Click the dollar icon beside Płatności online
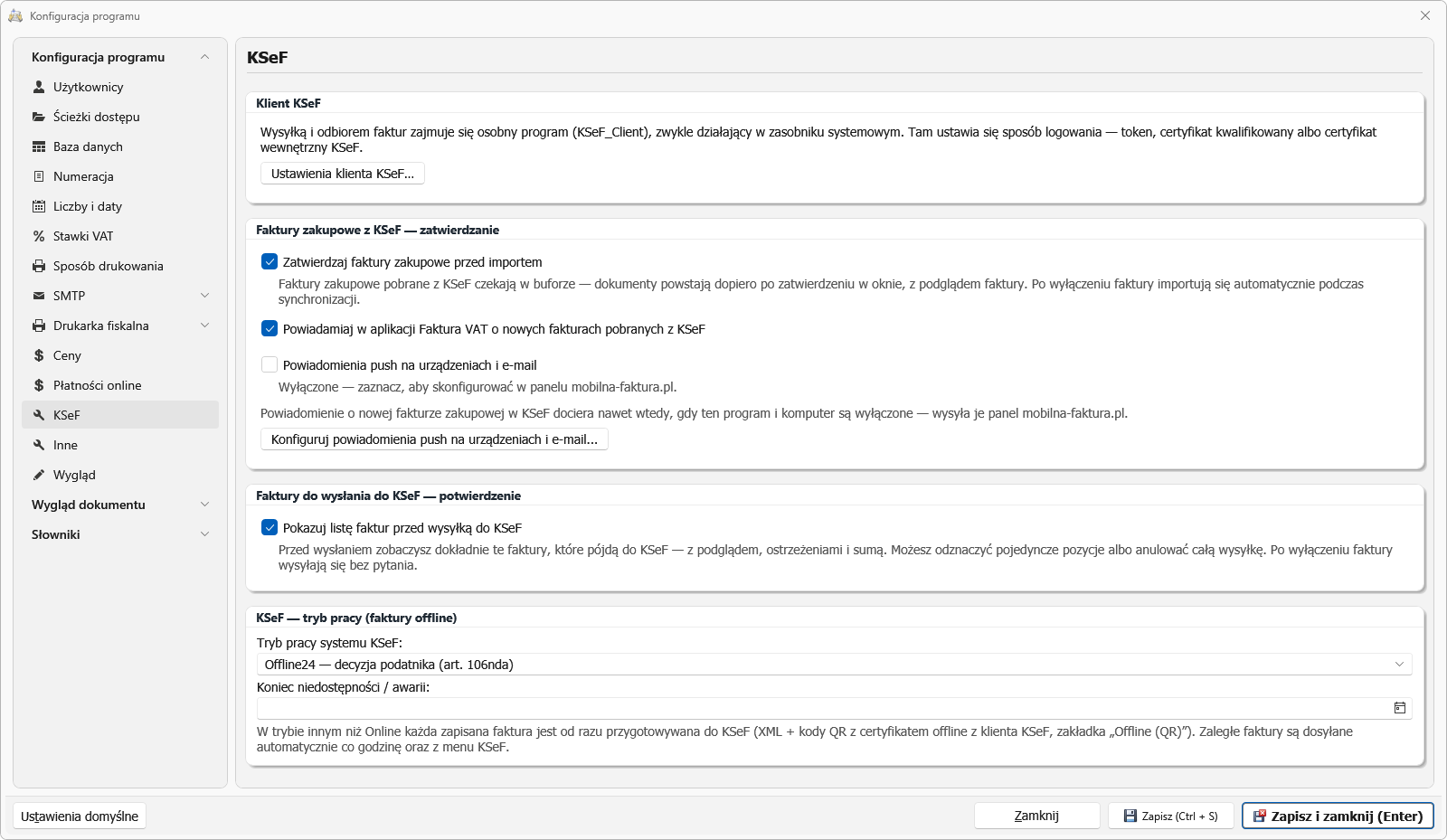1447x840 pixels. (x=39, y=385)
